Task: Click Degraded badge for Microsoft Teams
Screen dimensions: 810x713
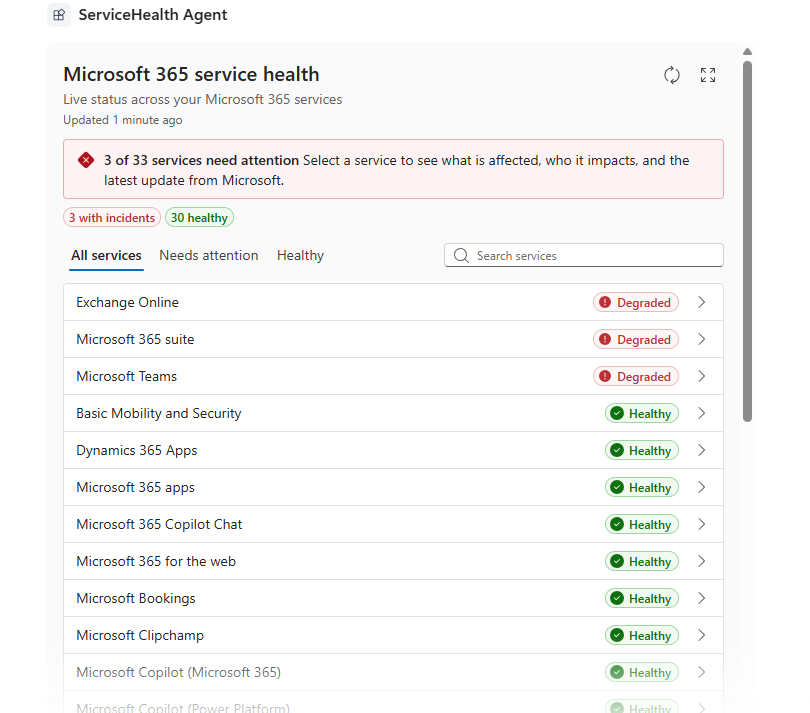Action: (x=636, y=376)
